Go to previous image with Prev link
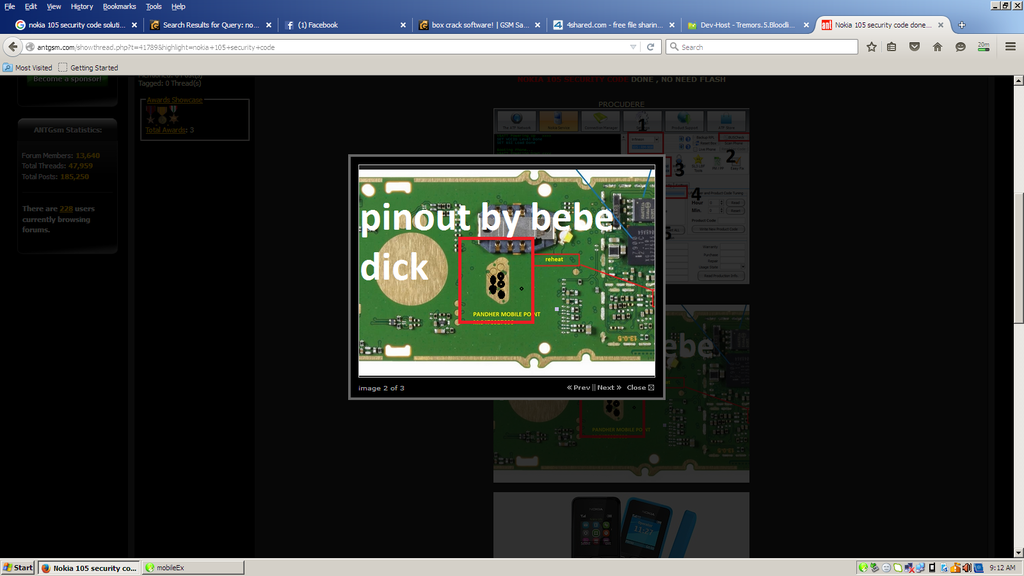The height and width of the screenshot is (576, 1024). pos(578,388)
